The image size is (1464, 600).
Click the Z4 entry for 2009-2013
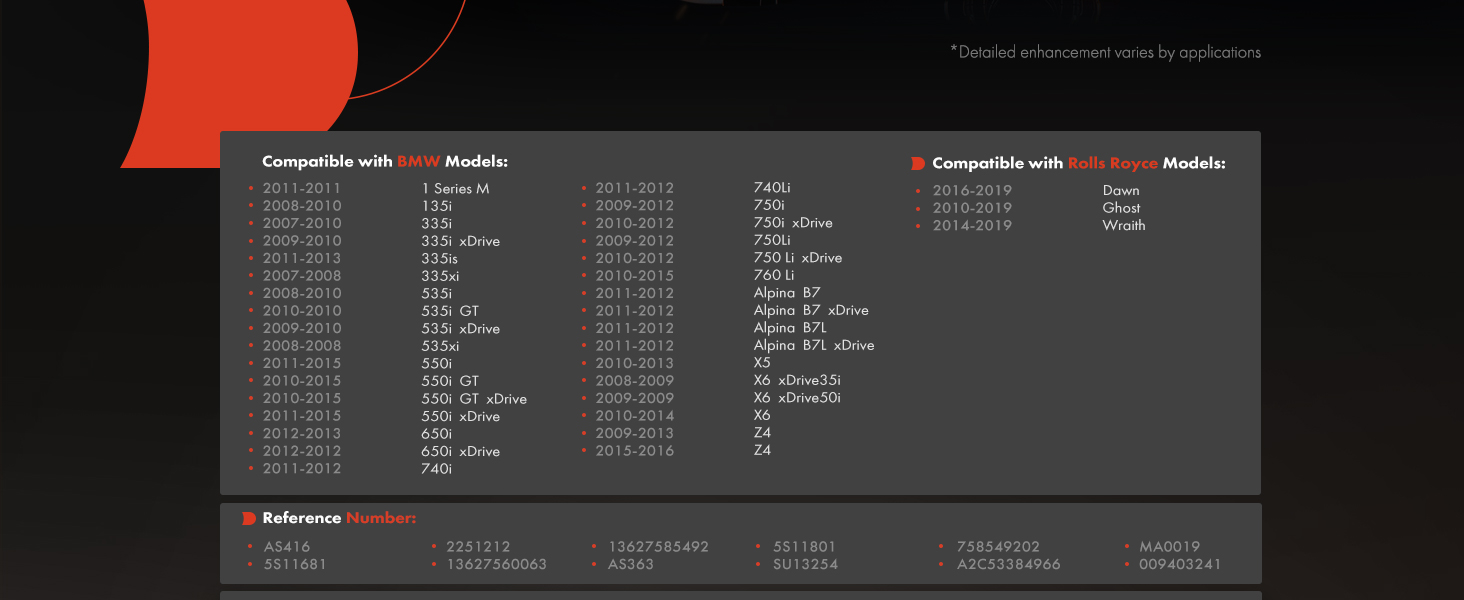[x=762, y=433]
